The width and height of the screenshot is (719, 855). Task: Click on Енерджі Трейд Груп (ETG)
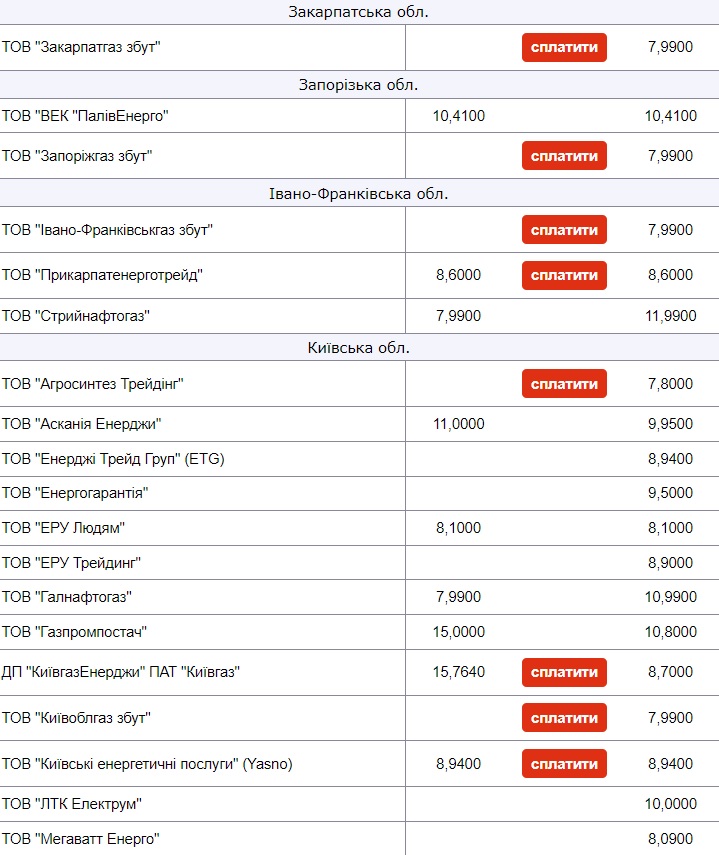pyautogui.click(x=113, y=459)
